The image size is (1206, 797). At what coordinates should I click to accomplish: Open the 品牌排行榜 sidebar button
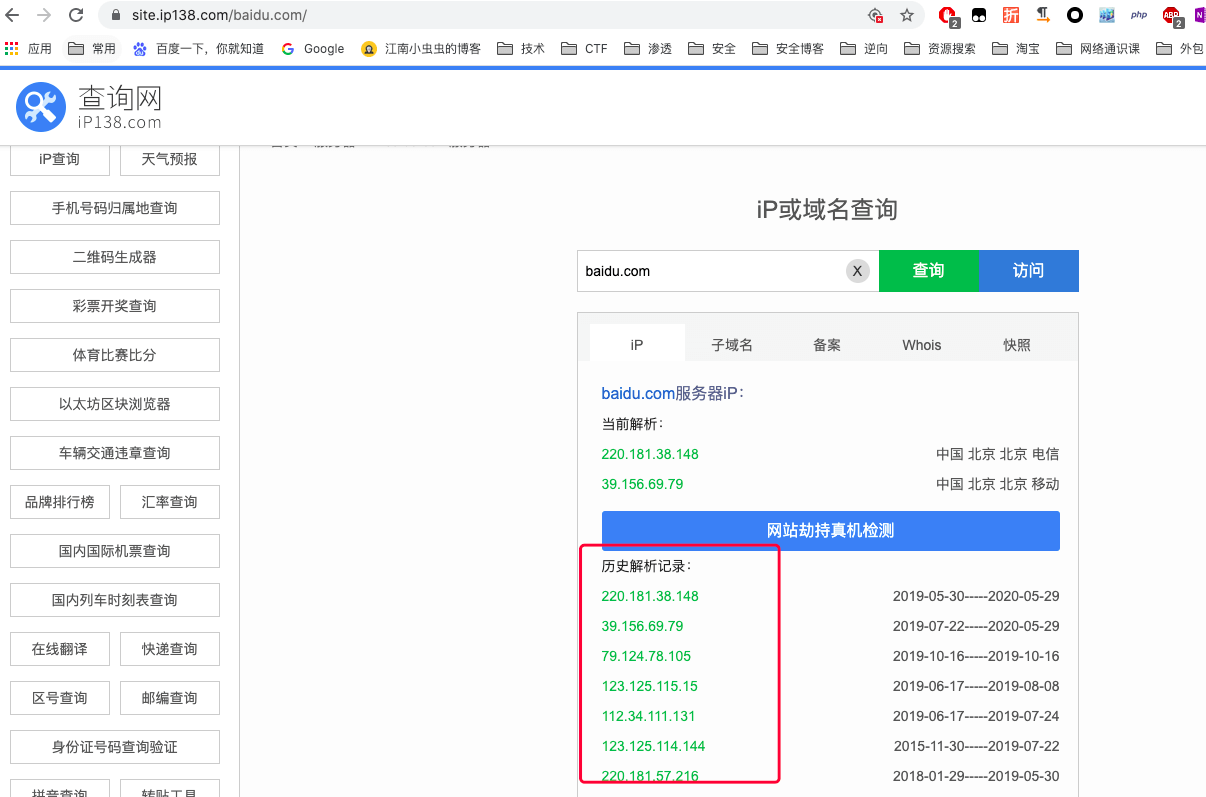click(60, 502)
